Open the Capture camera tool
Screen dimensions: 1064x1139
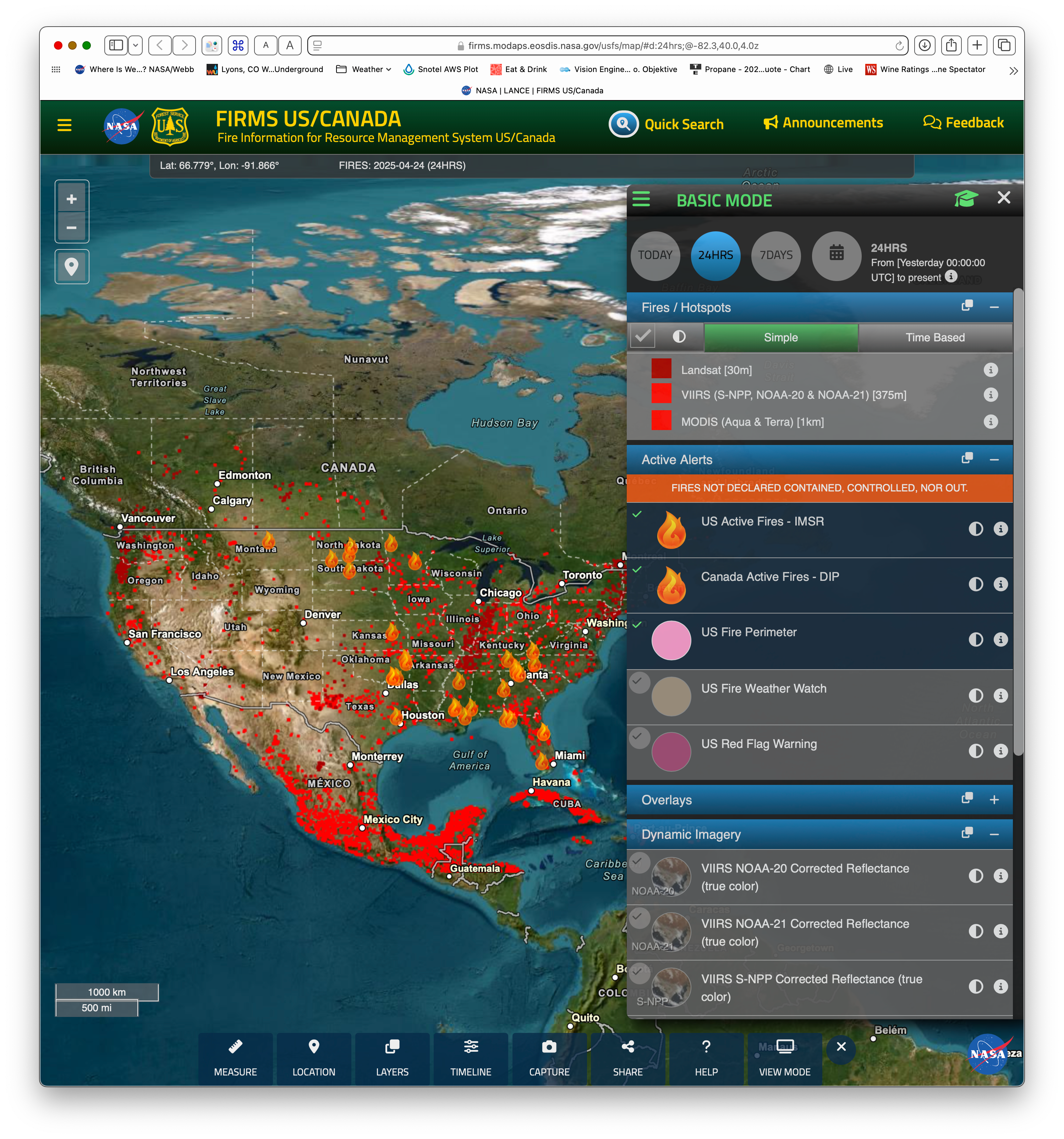(x=549, y=1059)
